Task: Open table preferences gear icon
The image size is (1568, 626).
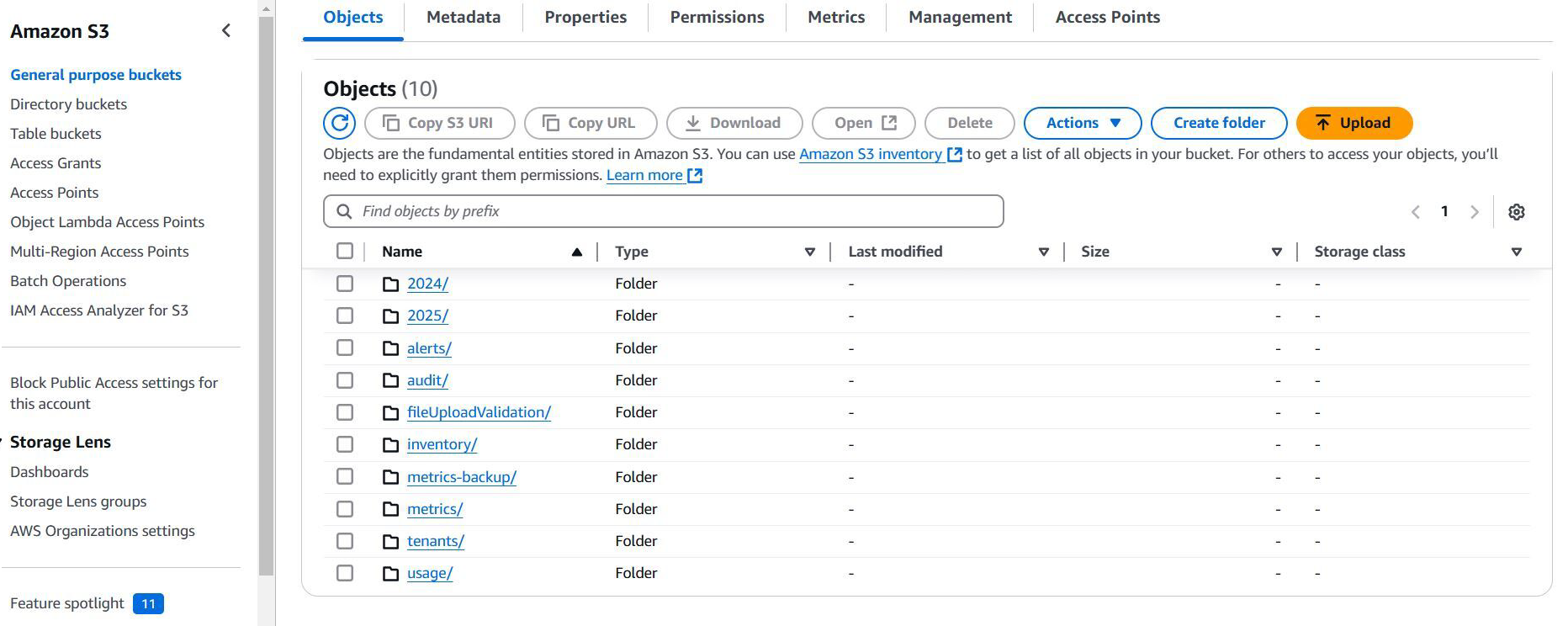Action: [x=1516, y=212]
